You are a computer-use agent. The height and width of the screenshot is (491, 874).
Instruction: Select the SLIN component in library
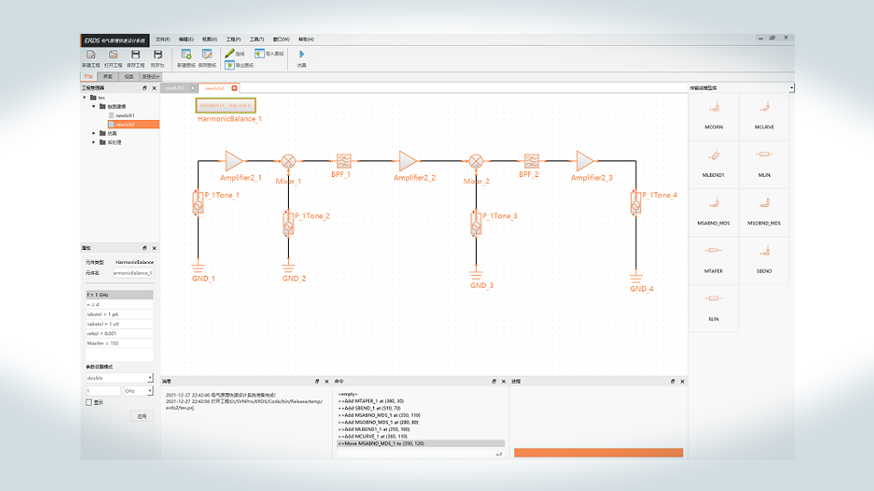point(713,300)
